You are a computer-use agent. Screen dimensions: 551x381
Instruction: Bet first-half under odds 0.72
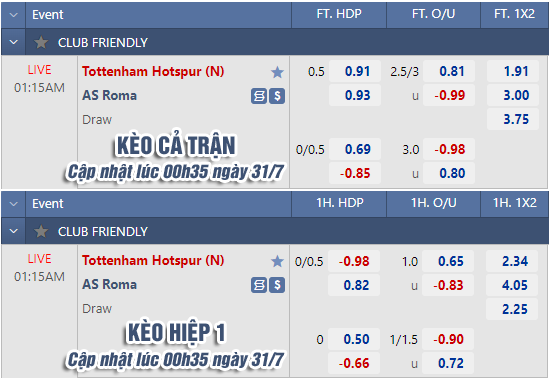pyautogui.click(x=448, y=363)
